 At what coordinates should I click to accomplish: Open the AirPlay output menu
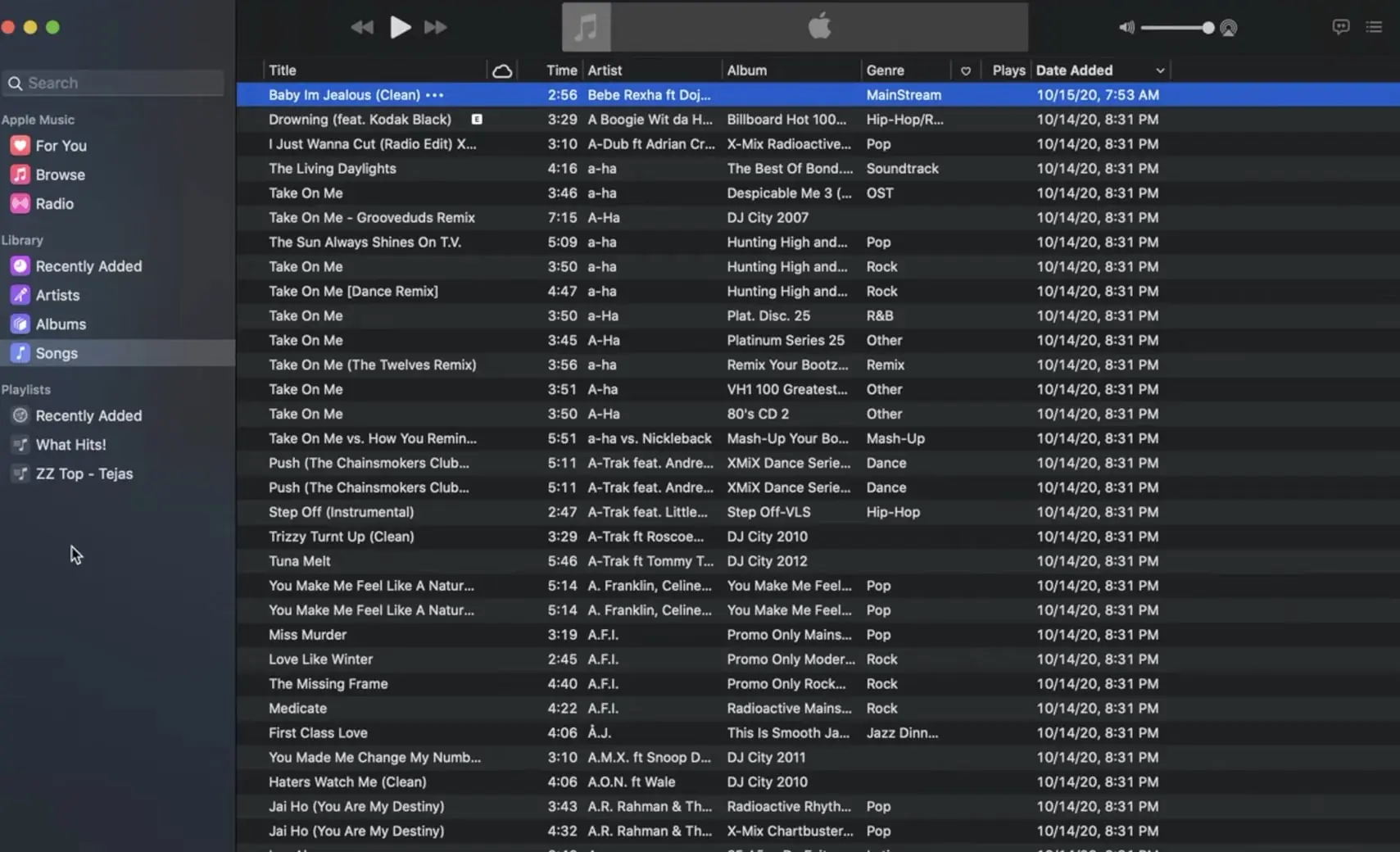coord(1228,28)
